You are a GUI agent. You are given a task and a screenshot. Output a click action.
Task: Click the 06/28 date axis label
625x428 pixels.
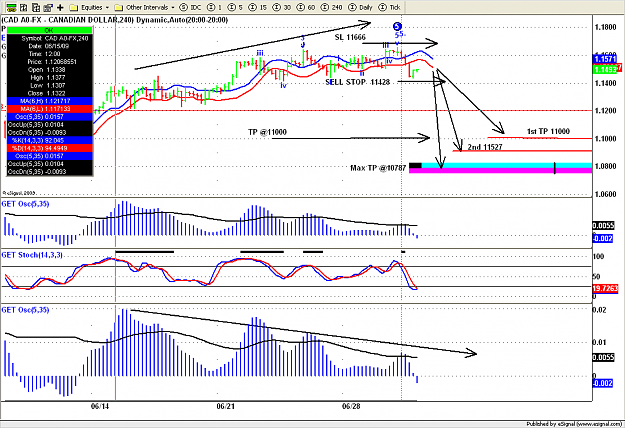coord(351,406)
